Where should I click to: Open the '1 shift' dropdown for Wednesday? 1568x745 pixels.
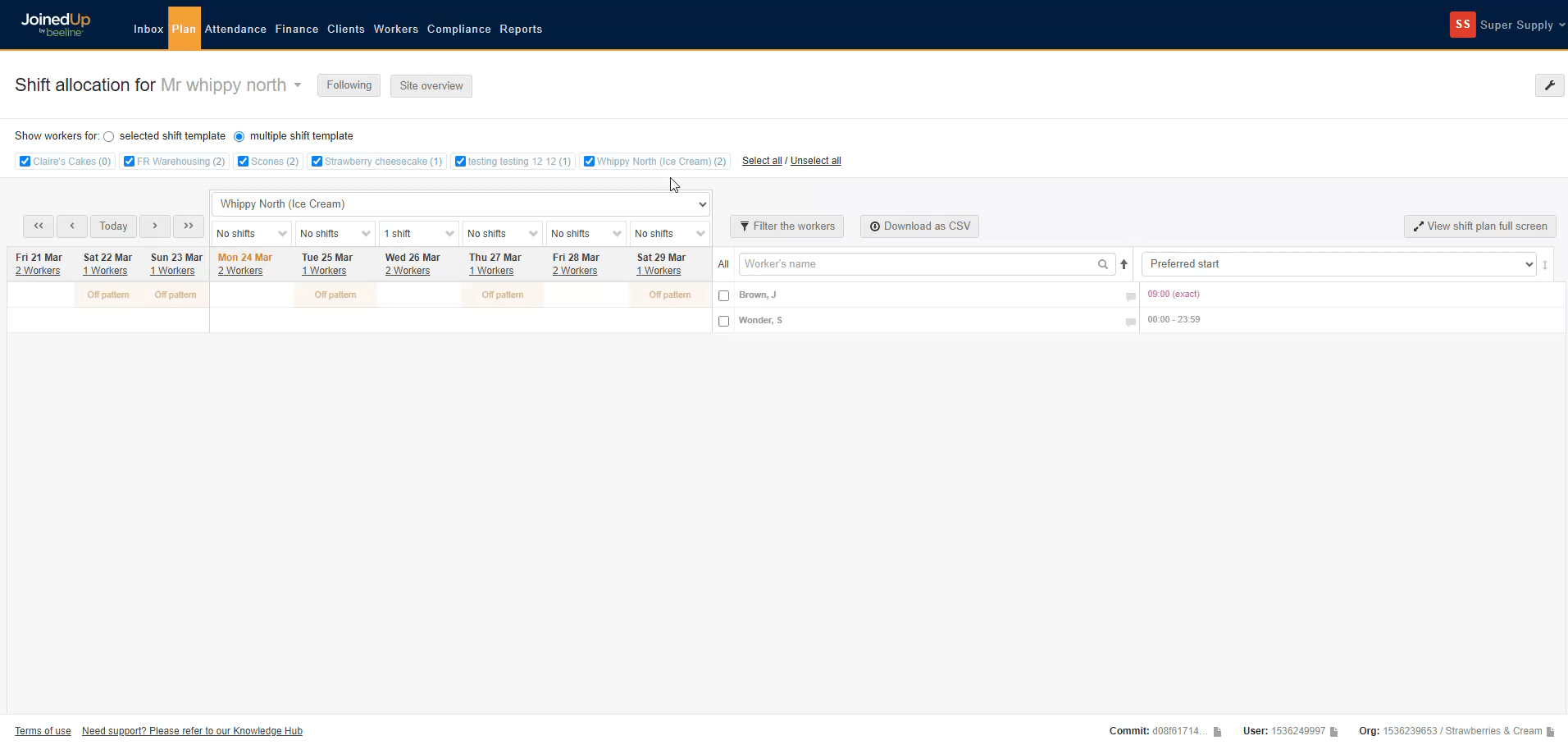click(x=419, y=234)
